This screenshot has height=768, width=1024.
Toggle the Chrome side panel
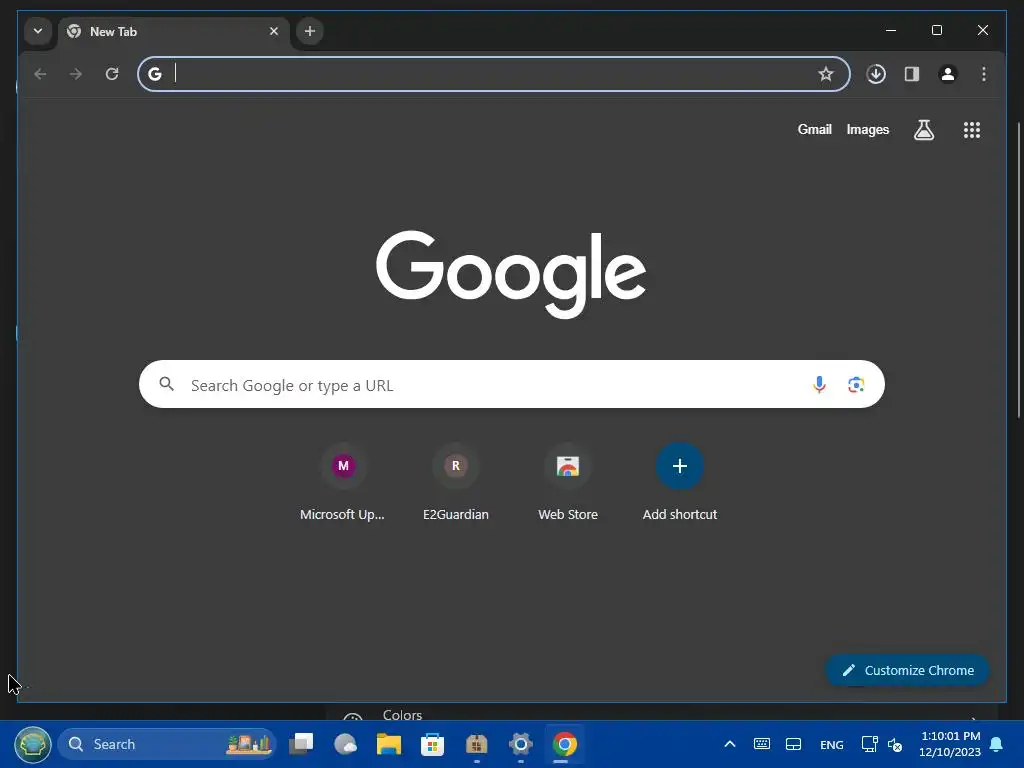click(x=912, y=74)
